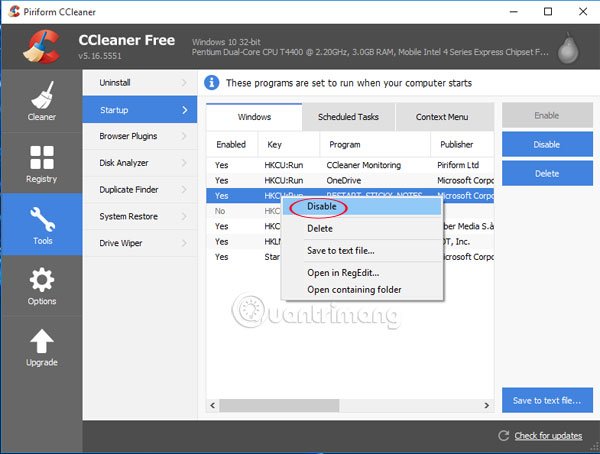
Task: Click the Check for updates link
Action: coord(548,436)
